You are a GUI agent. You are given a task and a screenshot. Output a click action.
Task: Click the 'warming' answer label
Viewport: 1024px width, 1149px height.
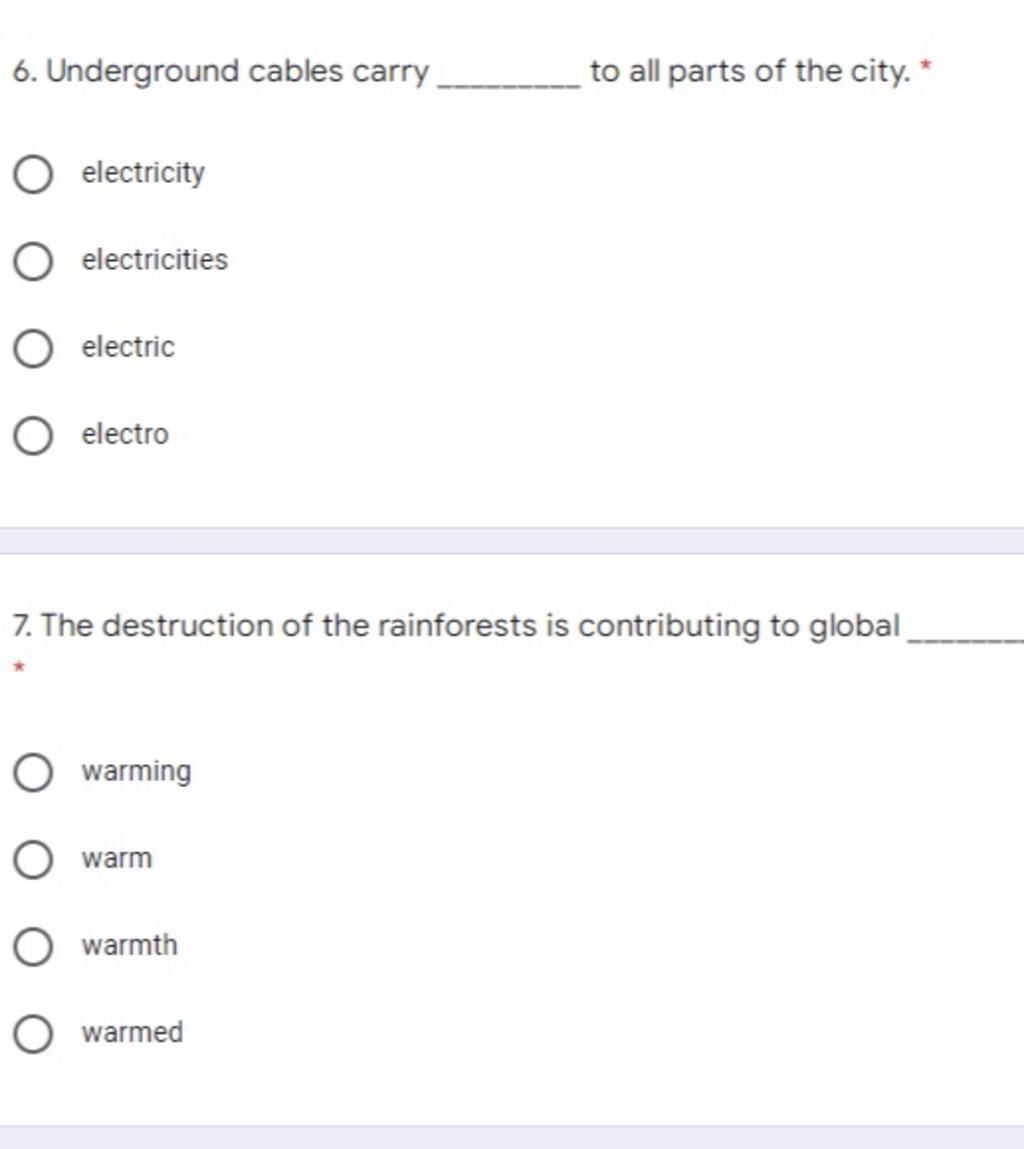[136, 772]
